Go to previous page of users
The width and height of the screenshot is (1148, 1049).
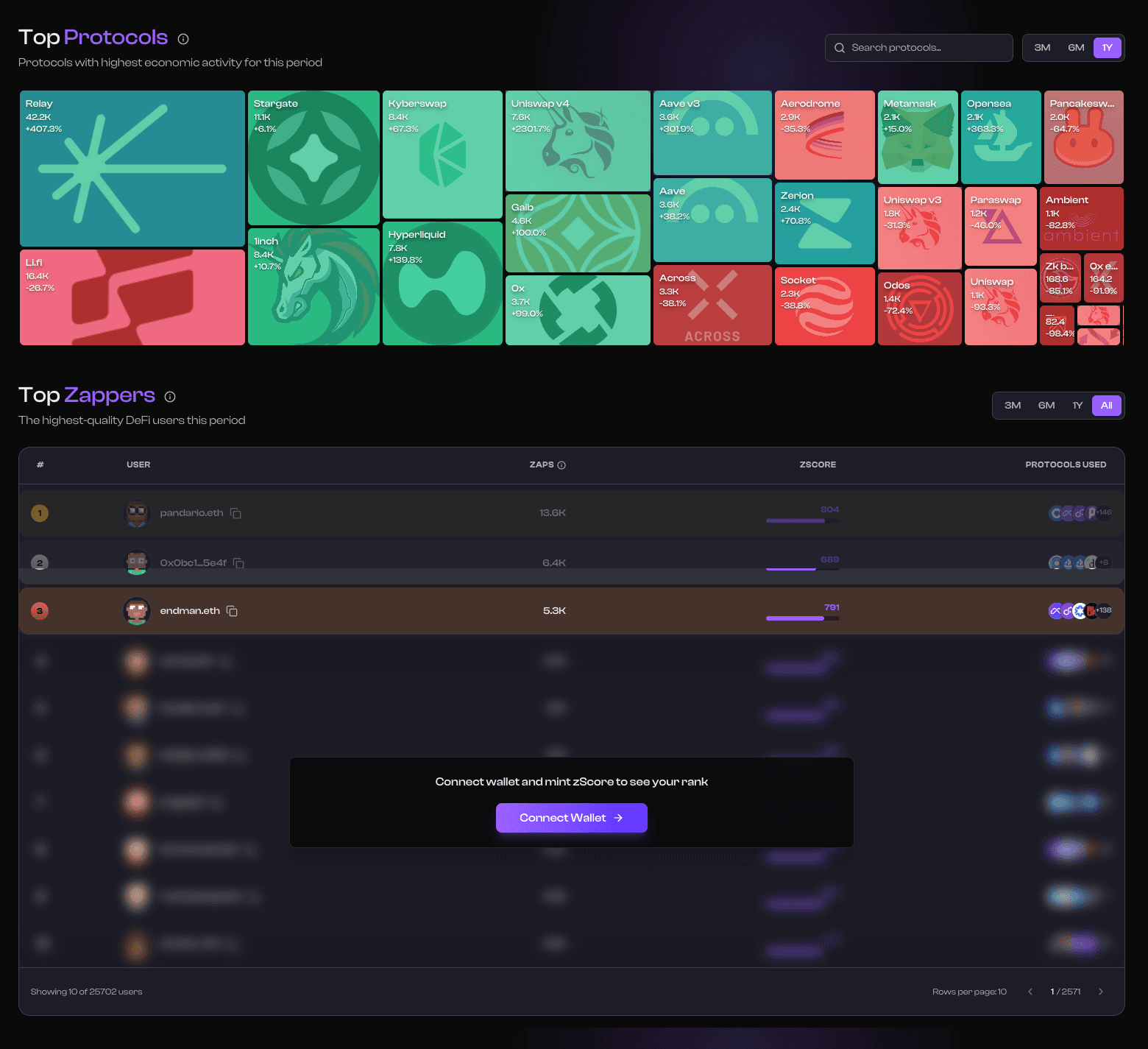1030,992
